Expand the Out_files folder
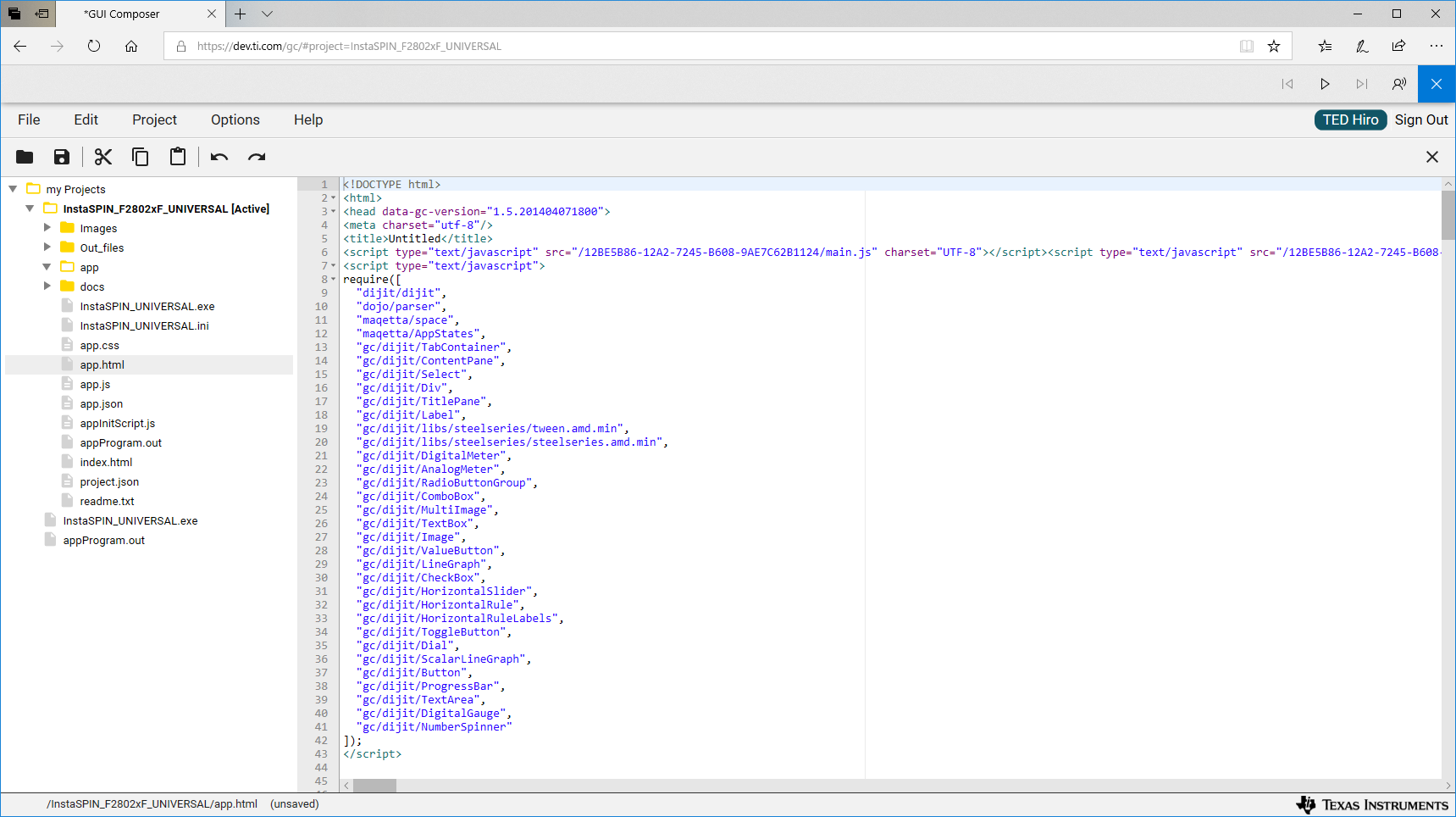Viewport: 1456px width, 817px height. click(47, 247)
